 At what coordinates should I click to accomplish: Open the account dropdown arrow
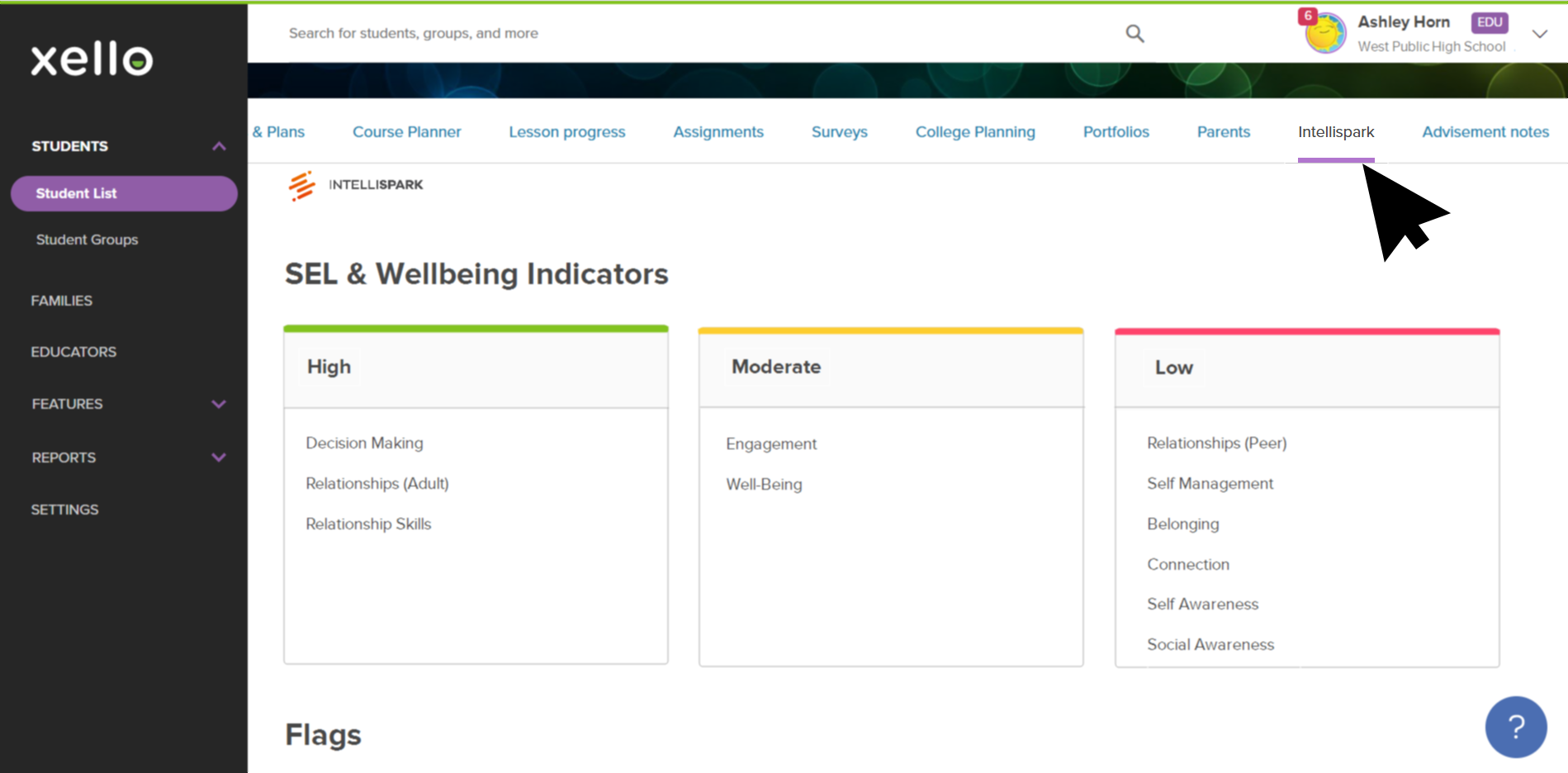(1540, 34)
